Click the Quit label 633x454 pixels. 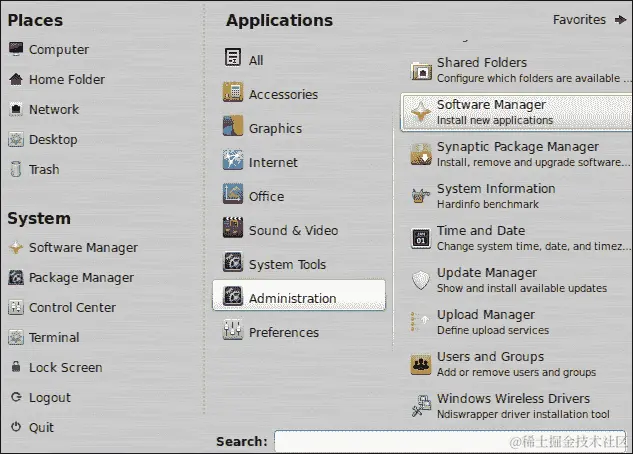41,427
